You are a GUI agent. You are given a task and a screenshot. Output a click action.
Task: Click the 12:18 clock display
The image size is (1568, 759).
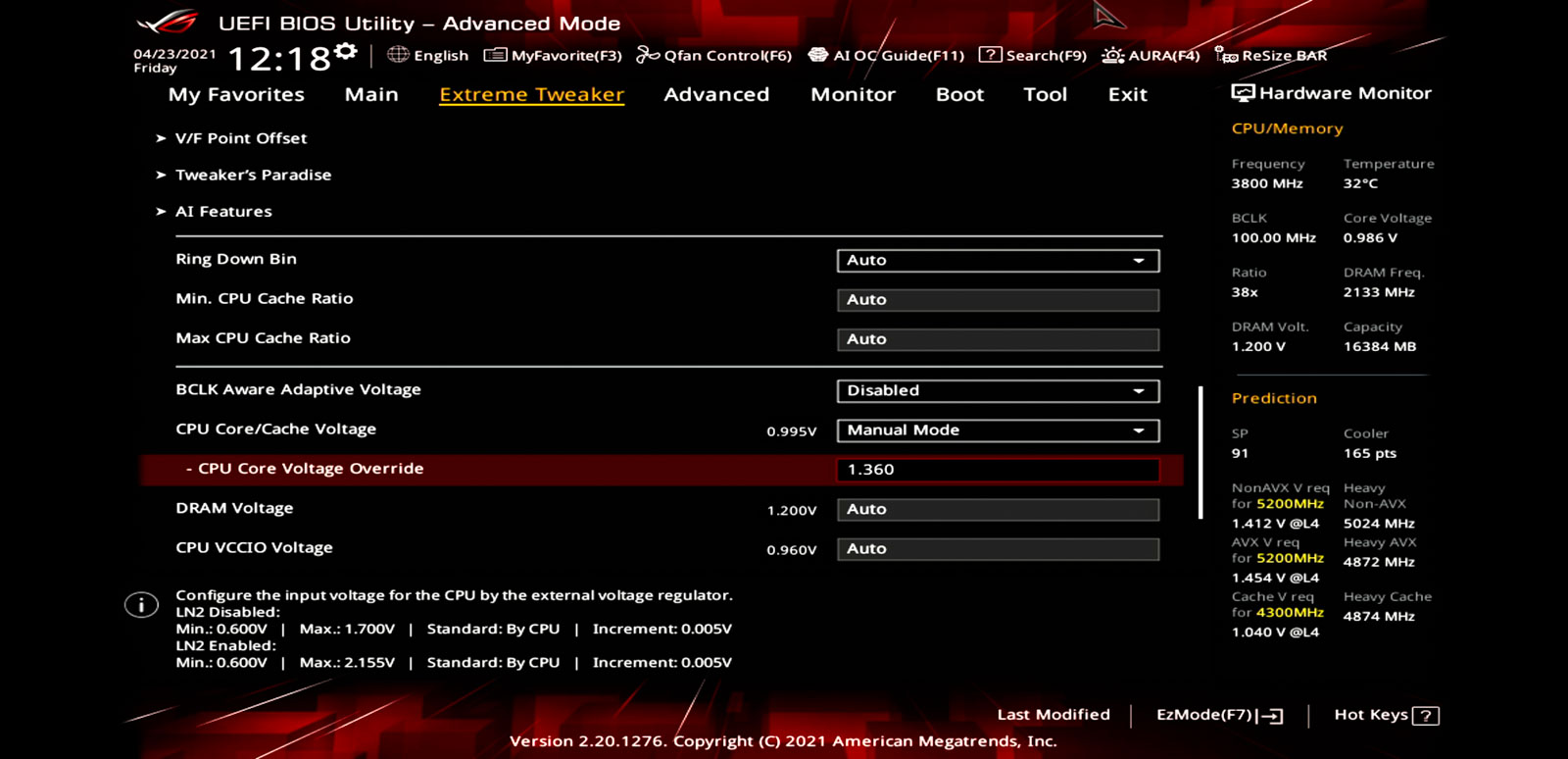tap(279, 60)
